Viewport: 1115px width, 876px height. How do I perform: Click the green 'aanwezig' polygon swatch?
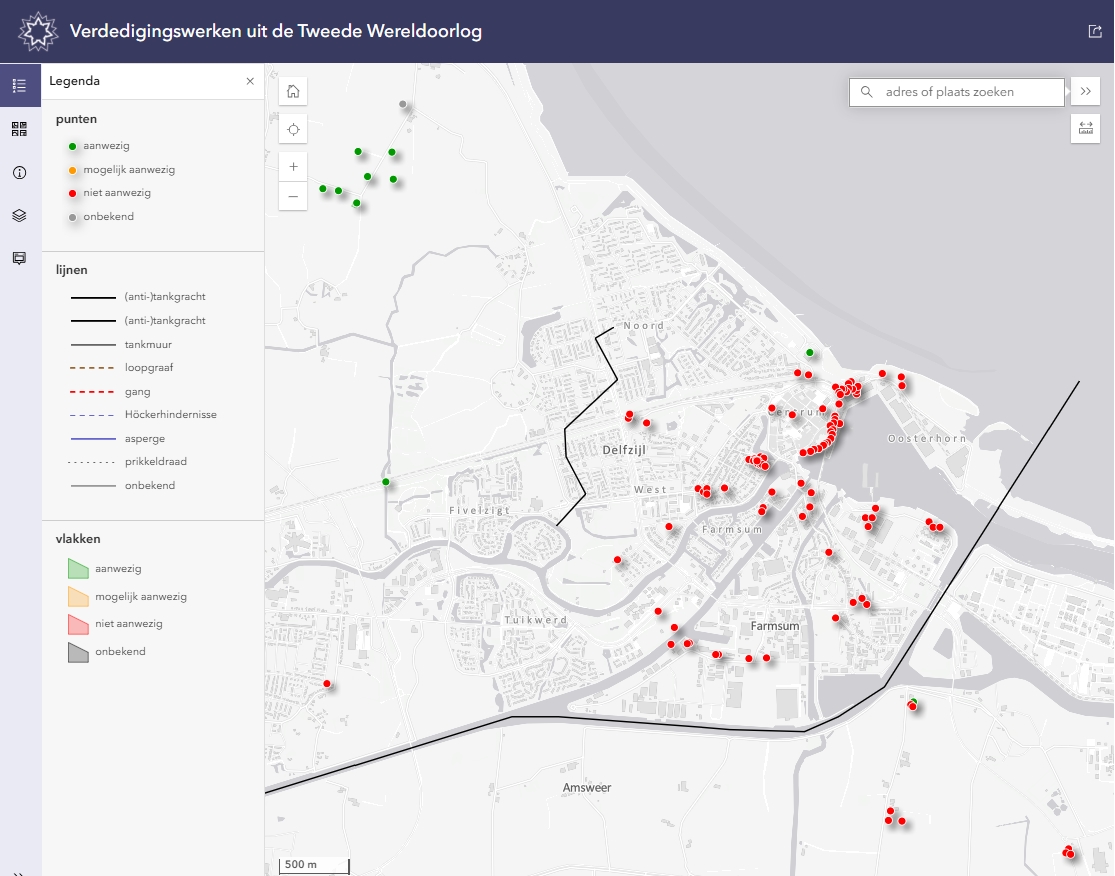coord(78,568)
